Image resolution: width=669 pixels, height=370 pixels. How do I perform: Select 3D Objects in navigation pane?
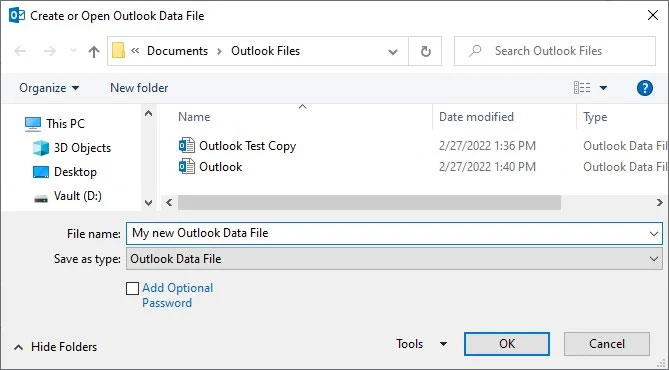coord(82,148)
